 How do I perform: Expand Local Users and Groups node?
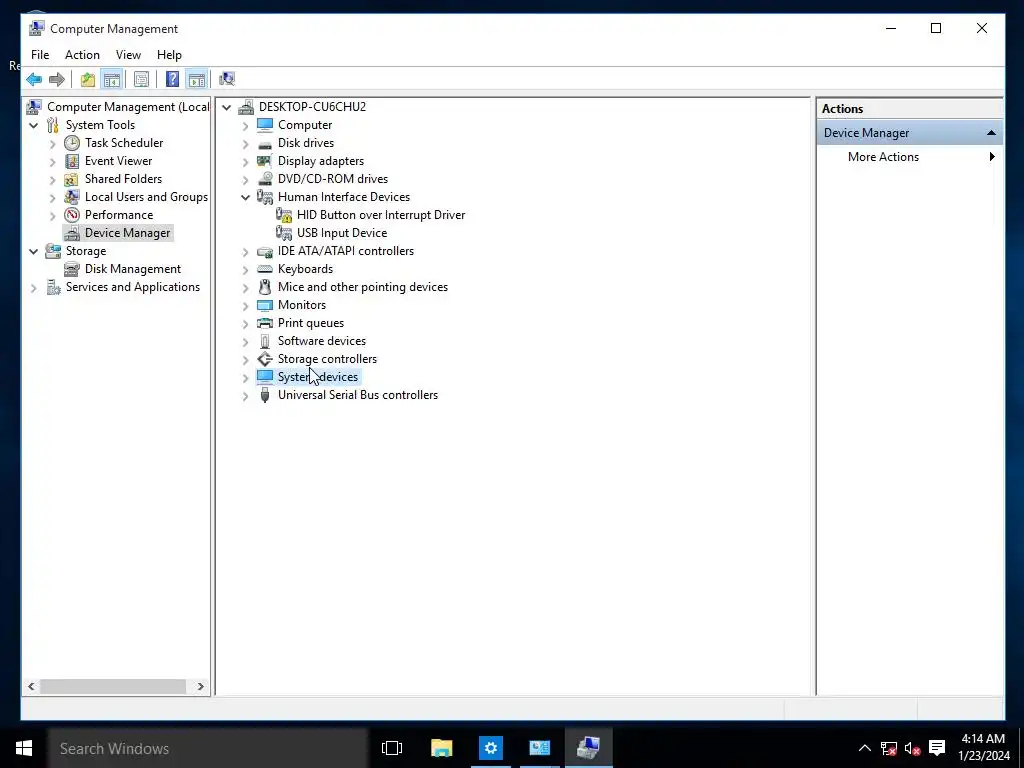[x=52, y=197]
